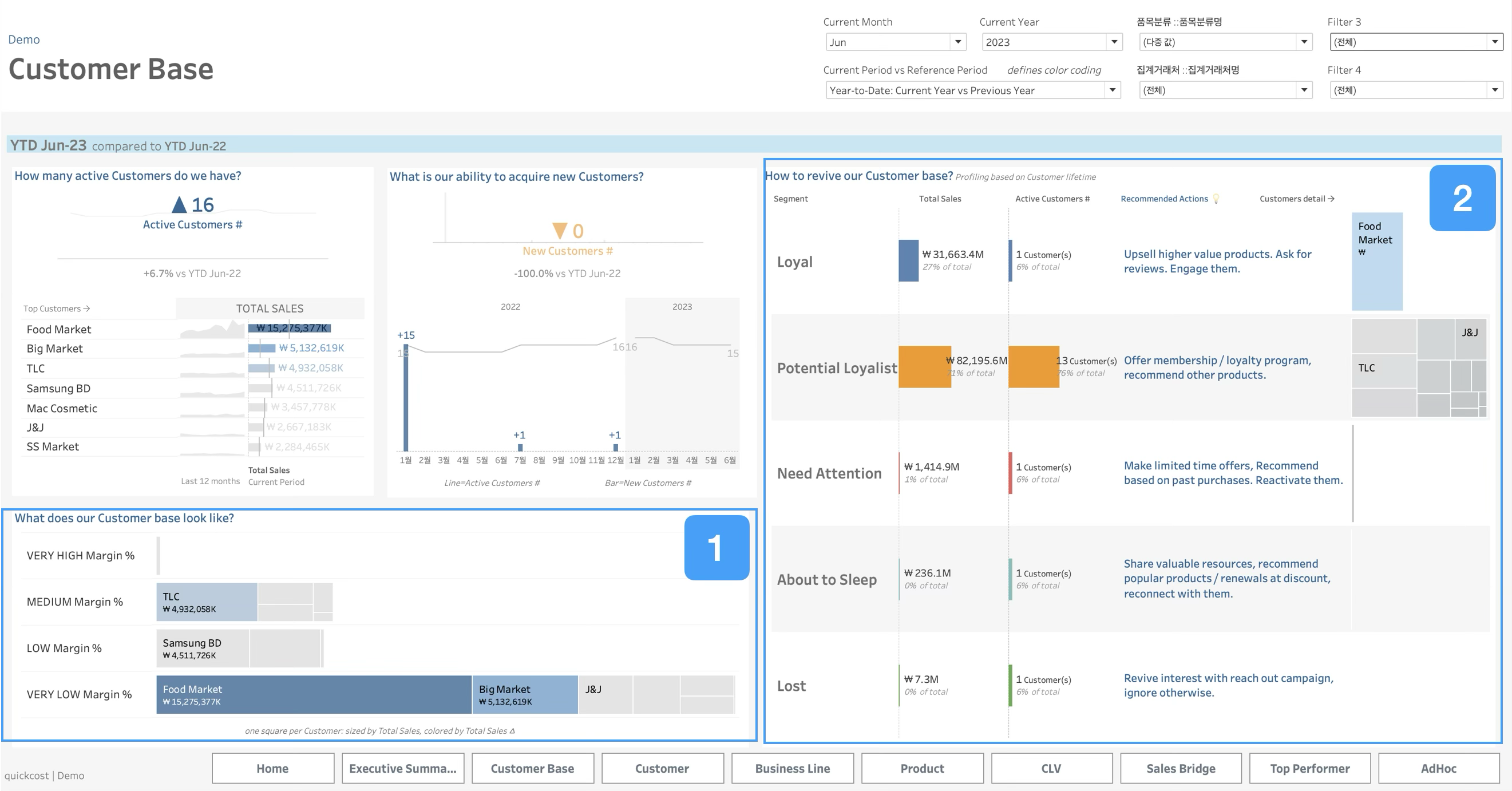The image size is (1512, 791).
Task: Click the lightbulb icon beside Recommended Actions
Action: 1216,199
